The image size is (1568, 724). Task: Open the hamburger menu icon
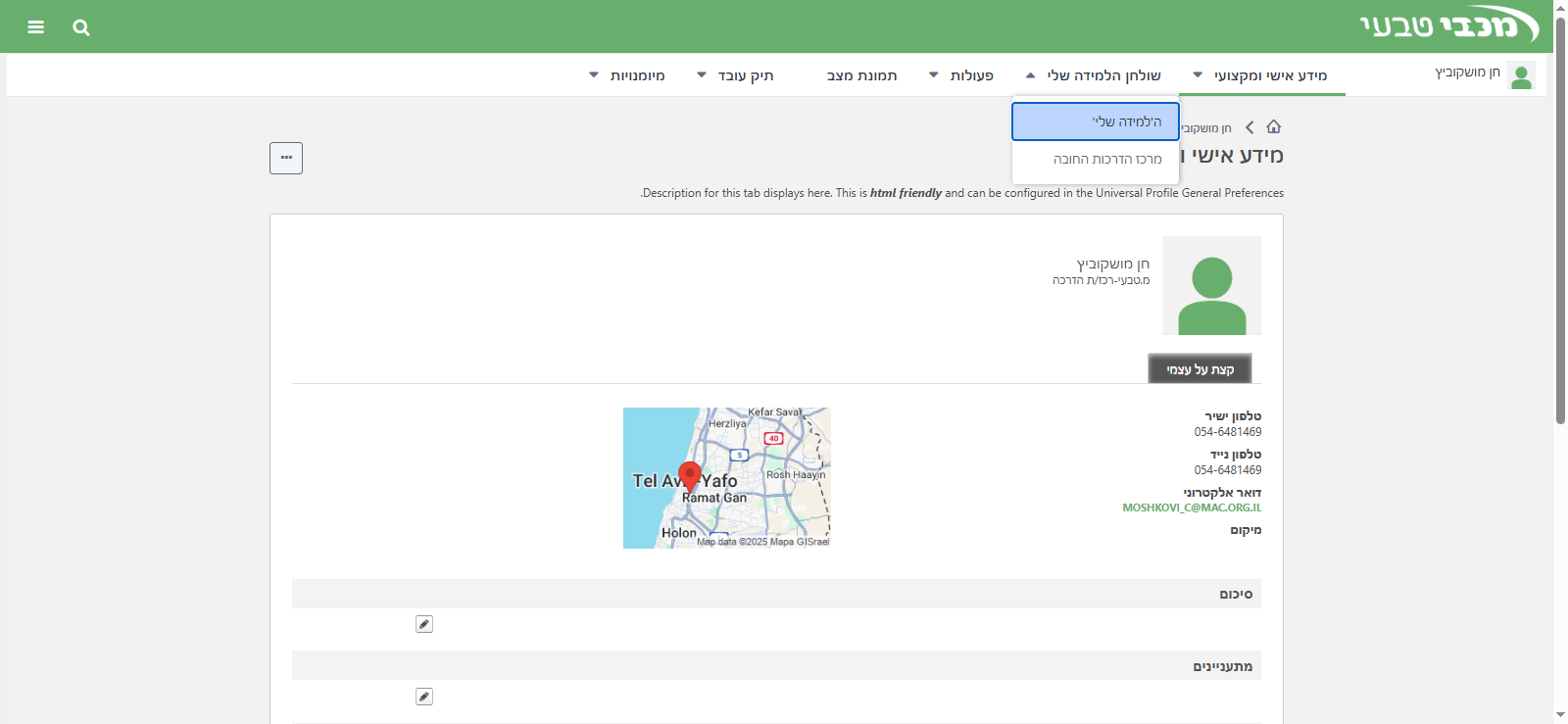(x=36, y=27)
